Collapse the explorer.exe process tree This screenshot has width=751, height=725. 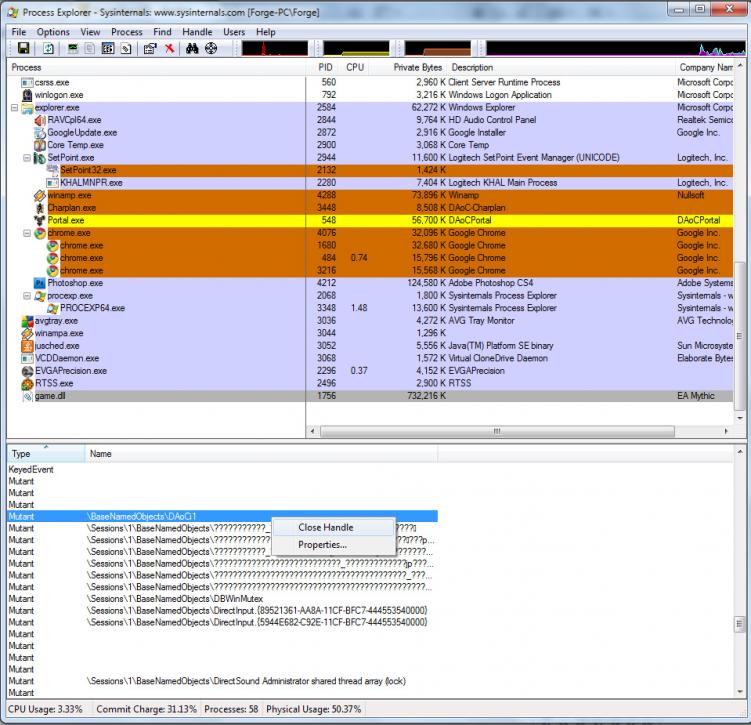coord(14,108)
